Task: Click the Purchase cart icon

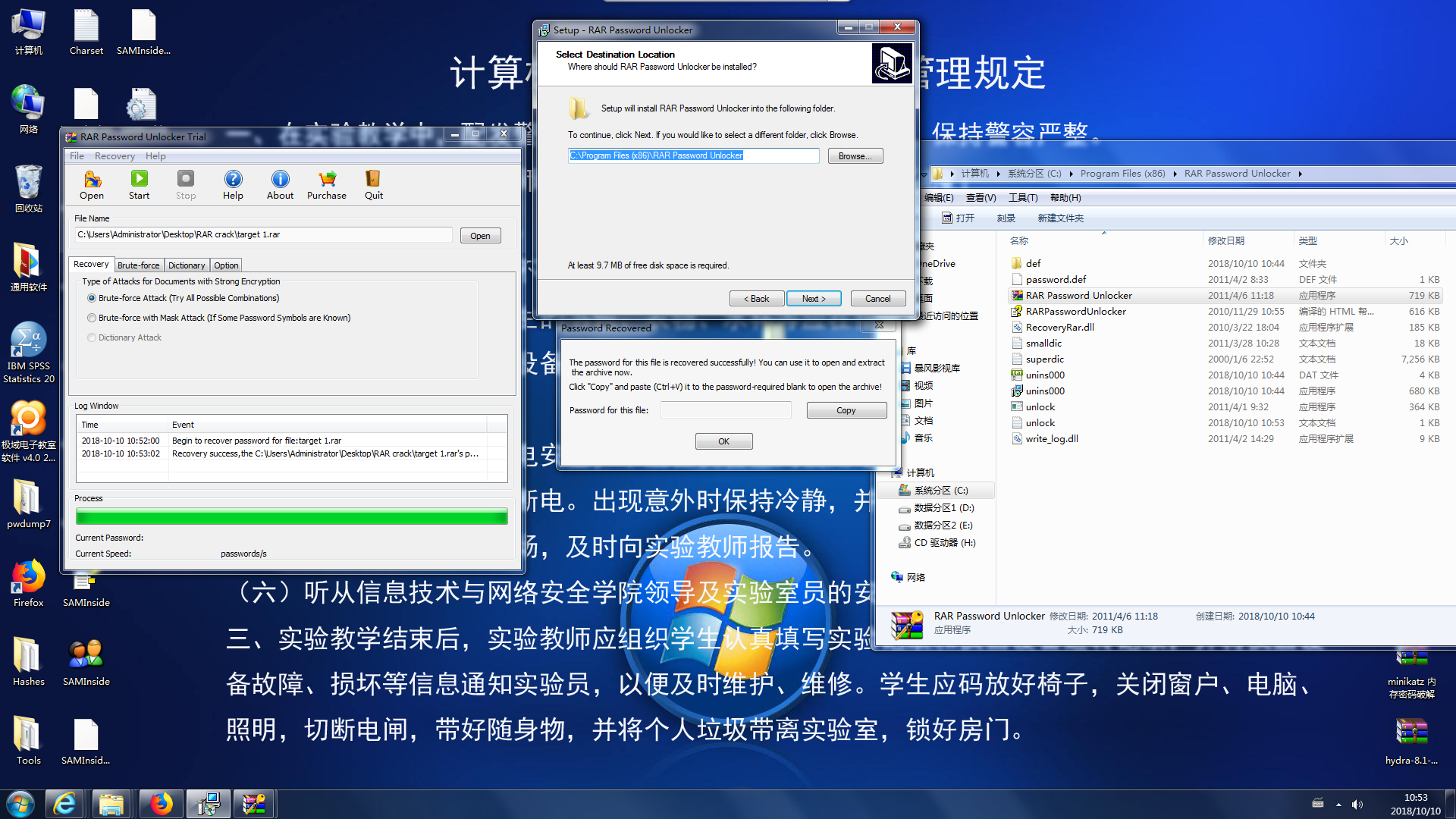Action: (x=327, y=184)
